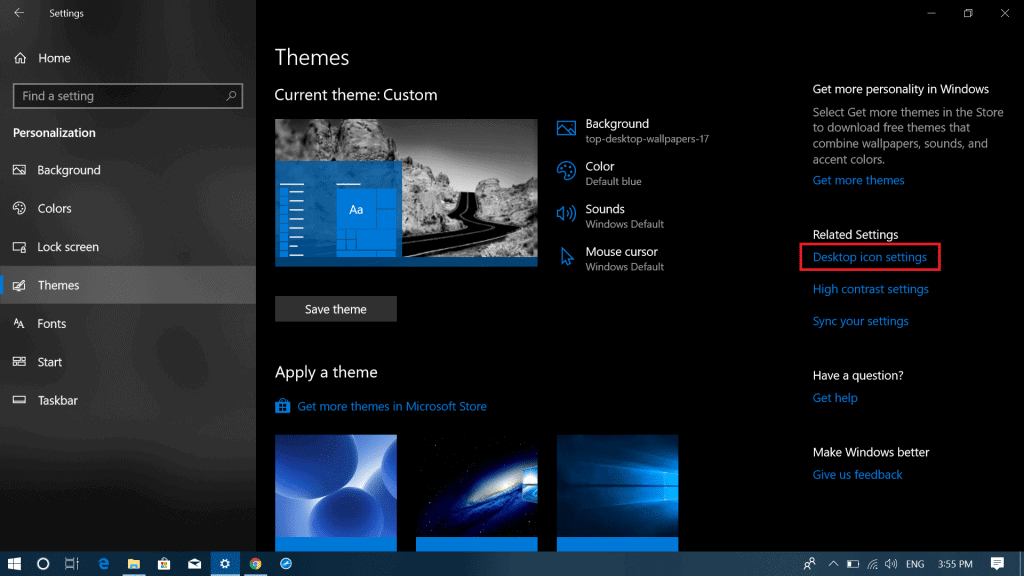Open Mail app from taskbar
The image size is (1024, 576).
(195, 564)
